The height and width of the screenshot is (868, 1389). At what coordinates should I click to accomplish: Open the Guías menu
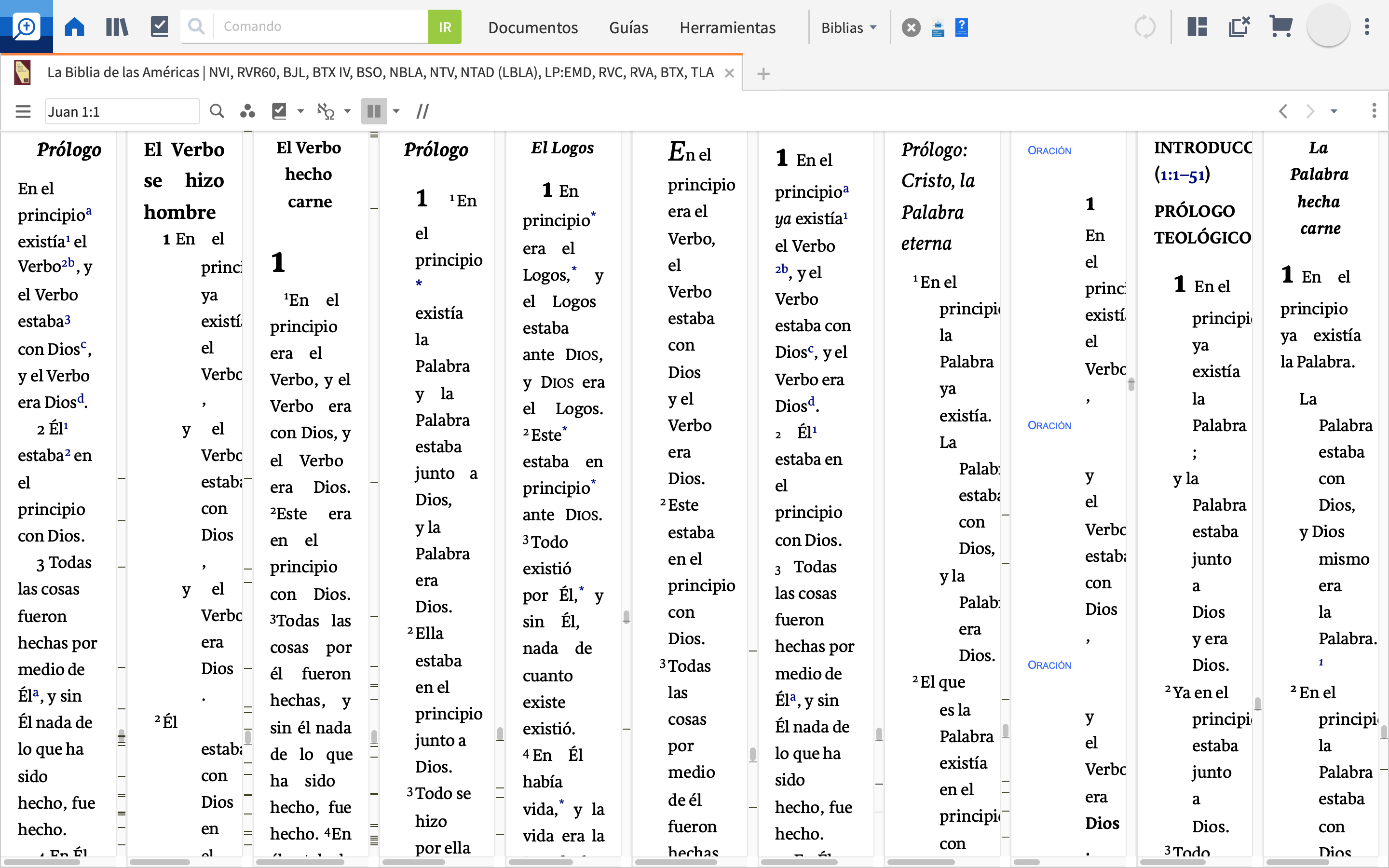point(628,27)
